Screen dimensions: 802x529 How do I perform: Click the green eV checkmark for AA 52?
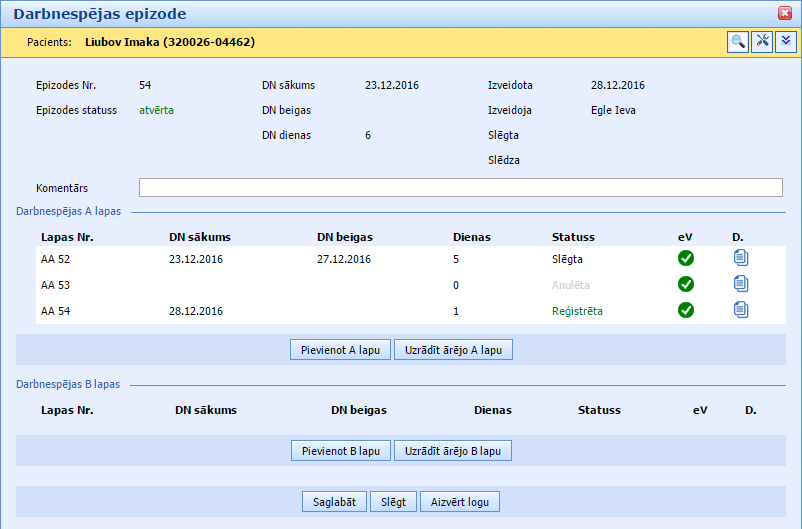pos(686,259)
